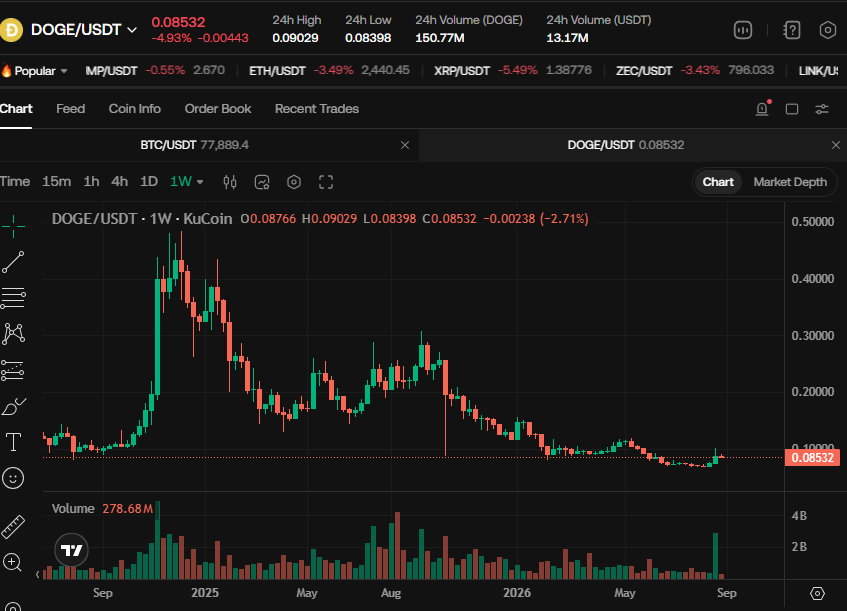Select the Chart view toggle button

(718, 182)
